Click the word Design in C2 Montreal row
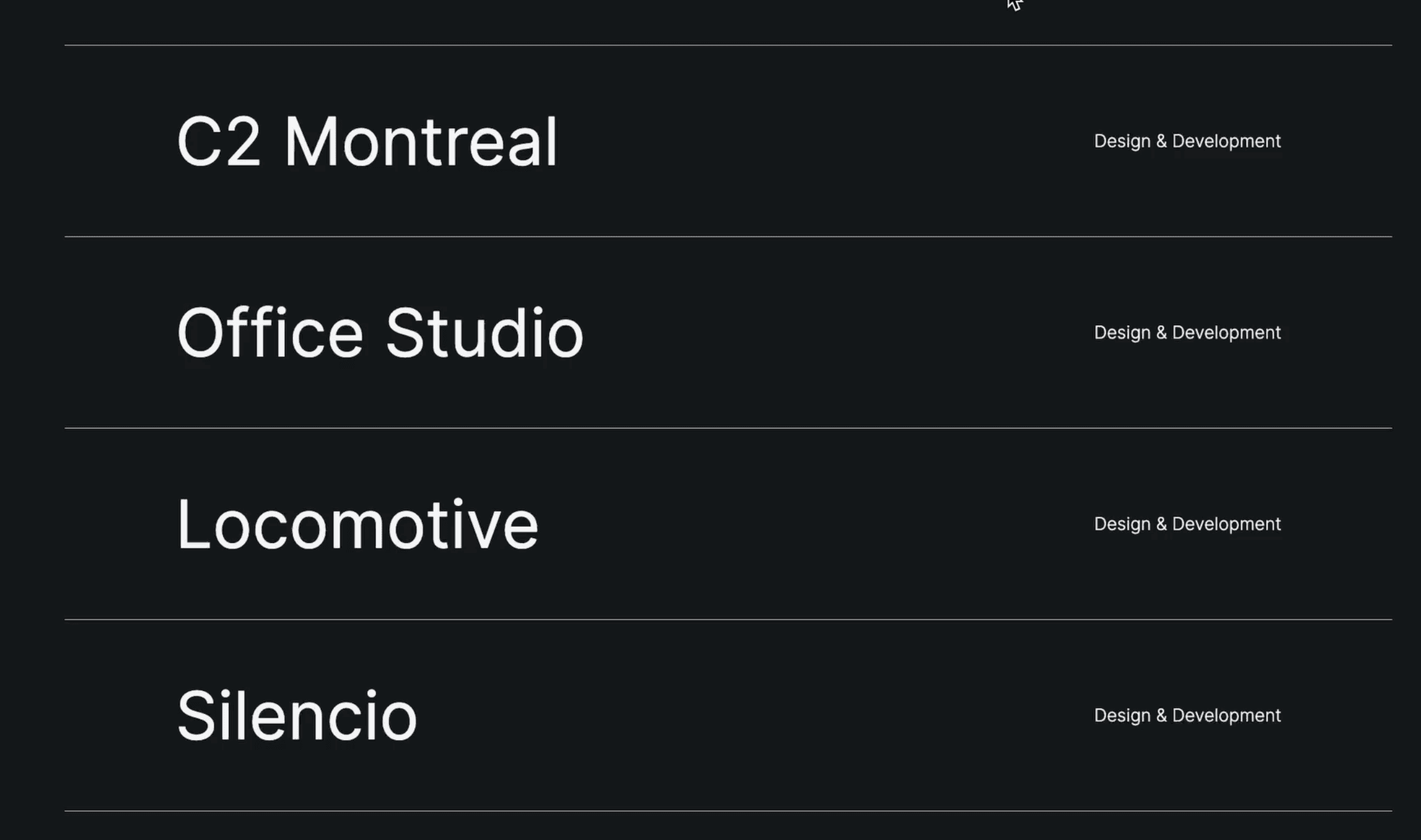The height and width of the screenshot is (840, 1421). [x=1122, y=142]
